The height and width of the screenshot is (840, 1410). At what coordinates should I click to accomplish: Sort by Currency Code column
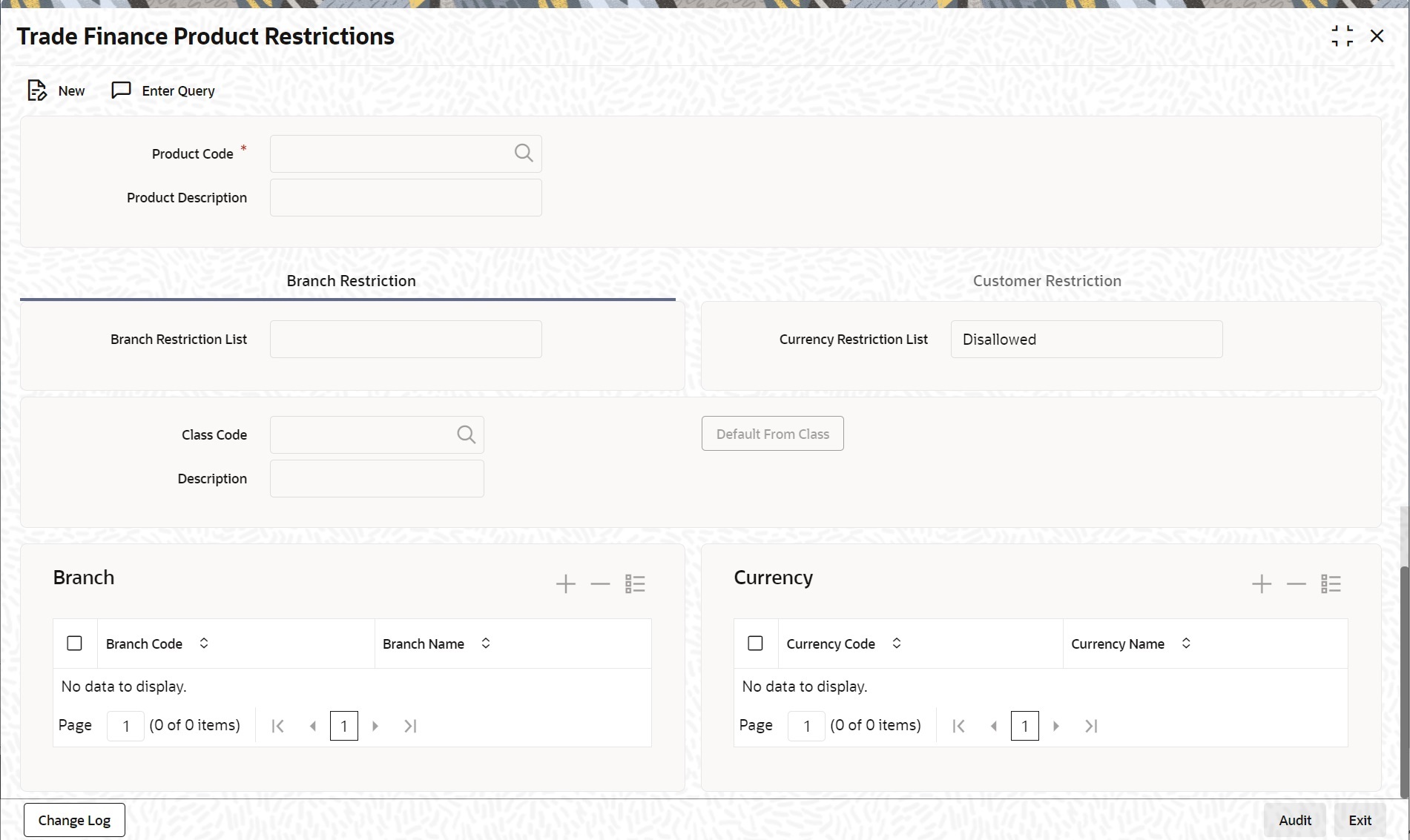897,644
